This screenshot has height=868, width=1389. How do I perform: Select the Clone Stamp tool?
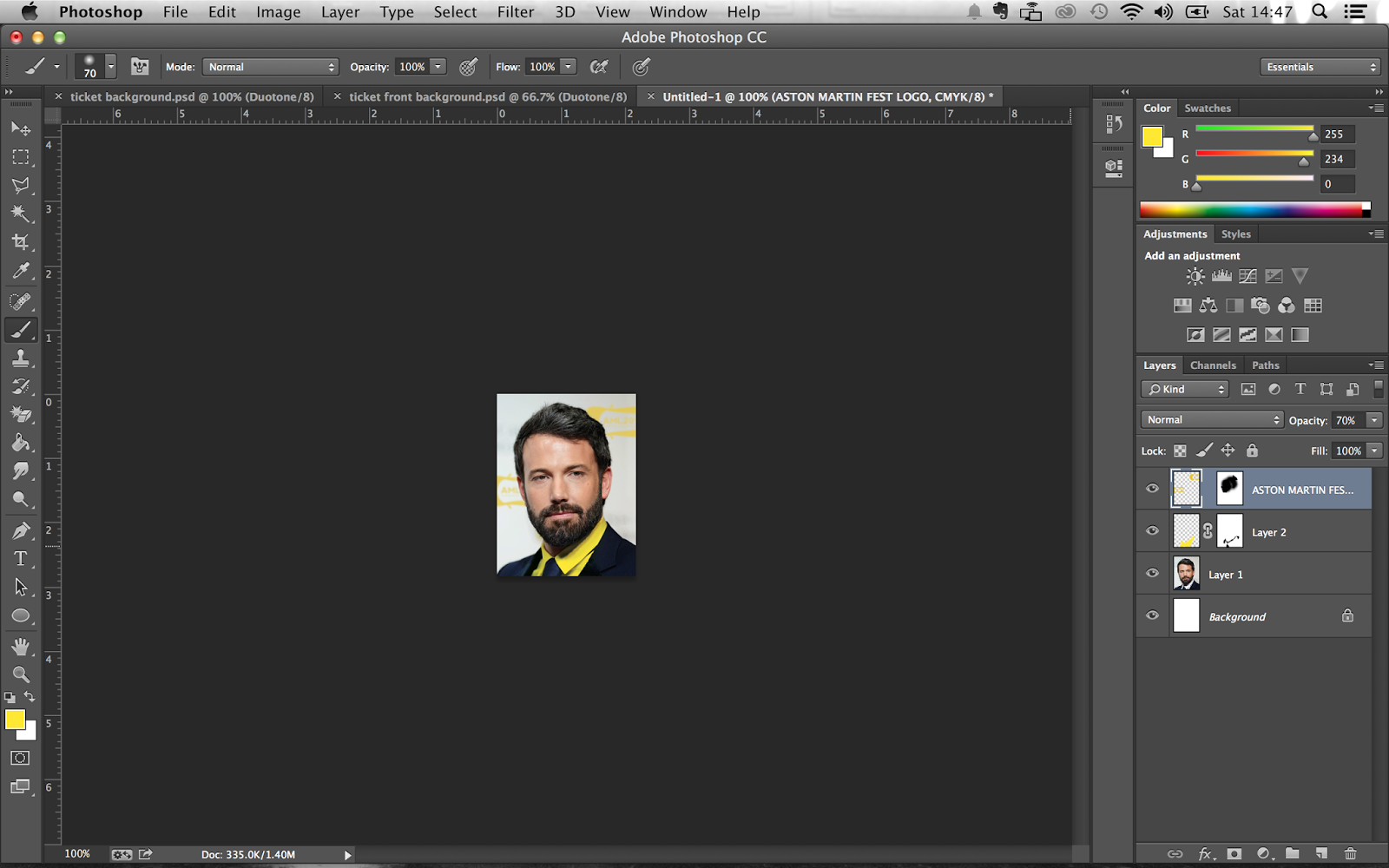pos(21,358)
